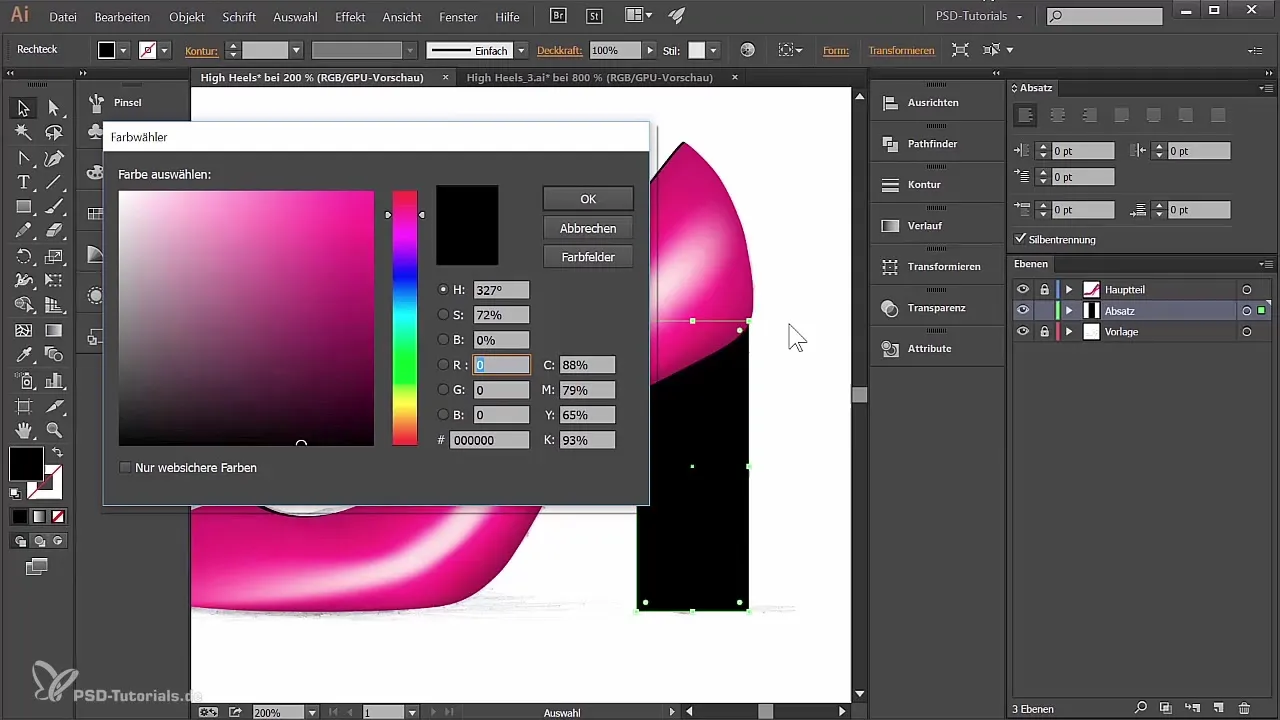The image size is (1280, 720).
Task: Click the delete layer trash icon
Action: click(1244, 708)
